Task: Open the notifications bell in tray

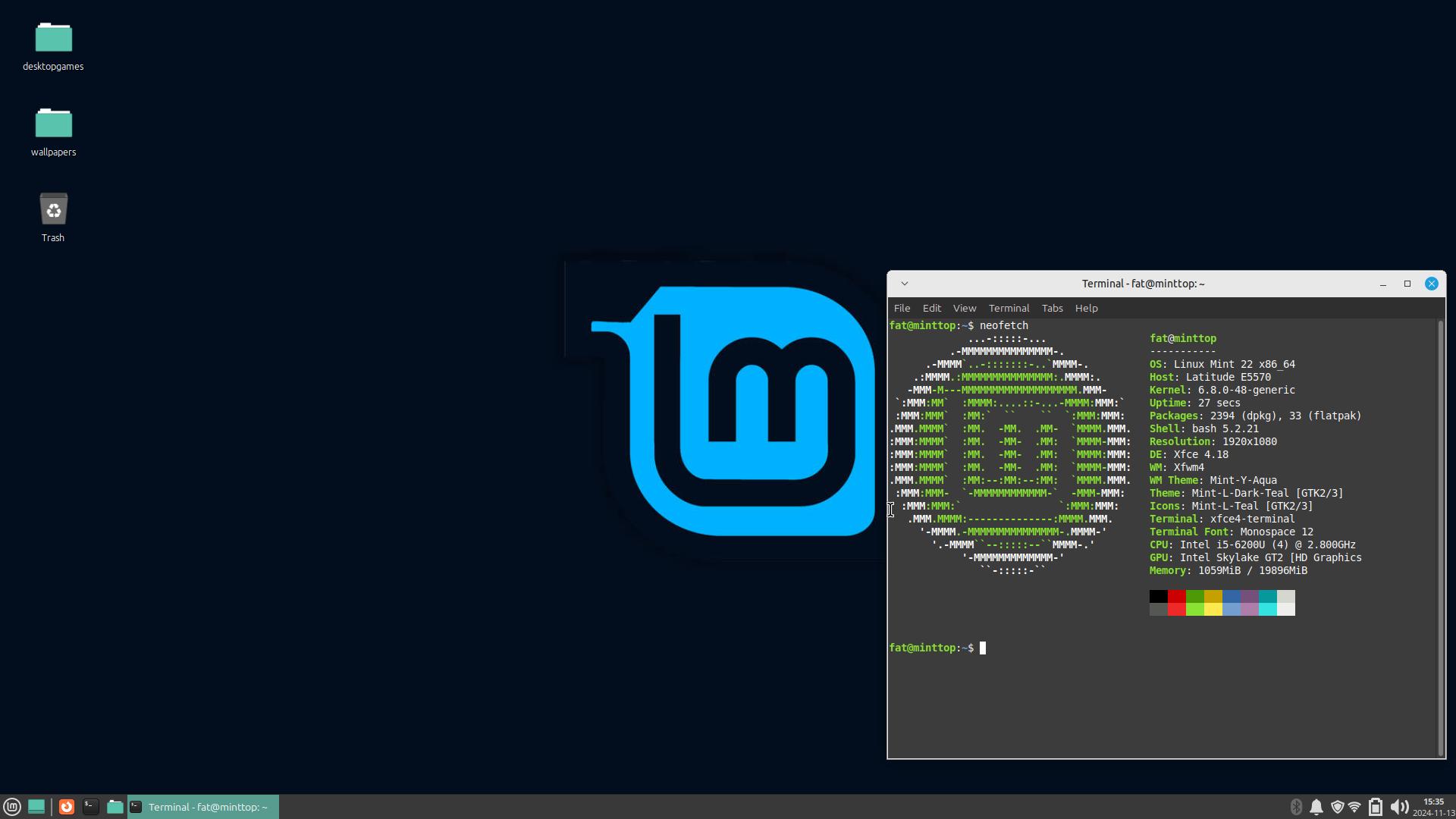Action: pos(1316,807)
